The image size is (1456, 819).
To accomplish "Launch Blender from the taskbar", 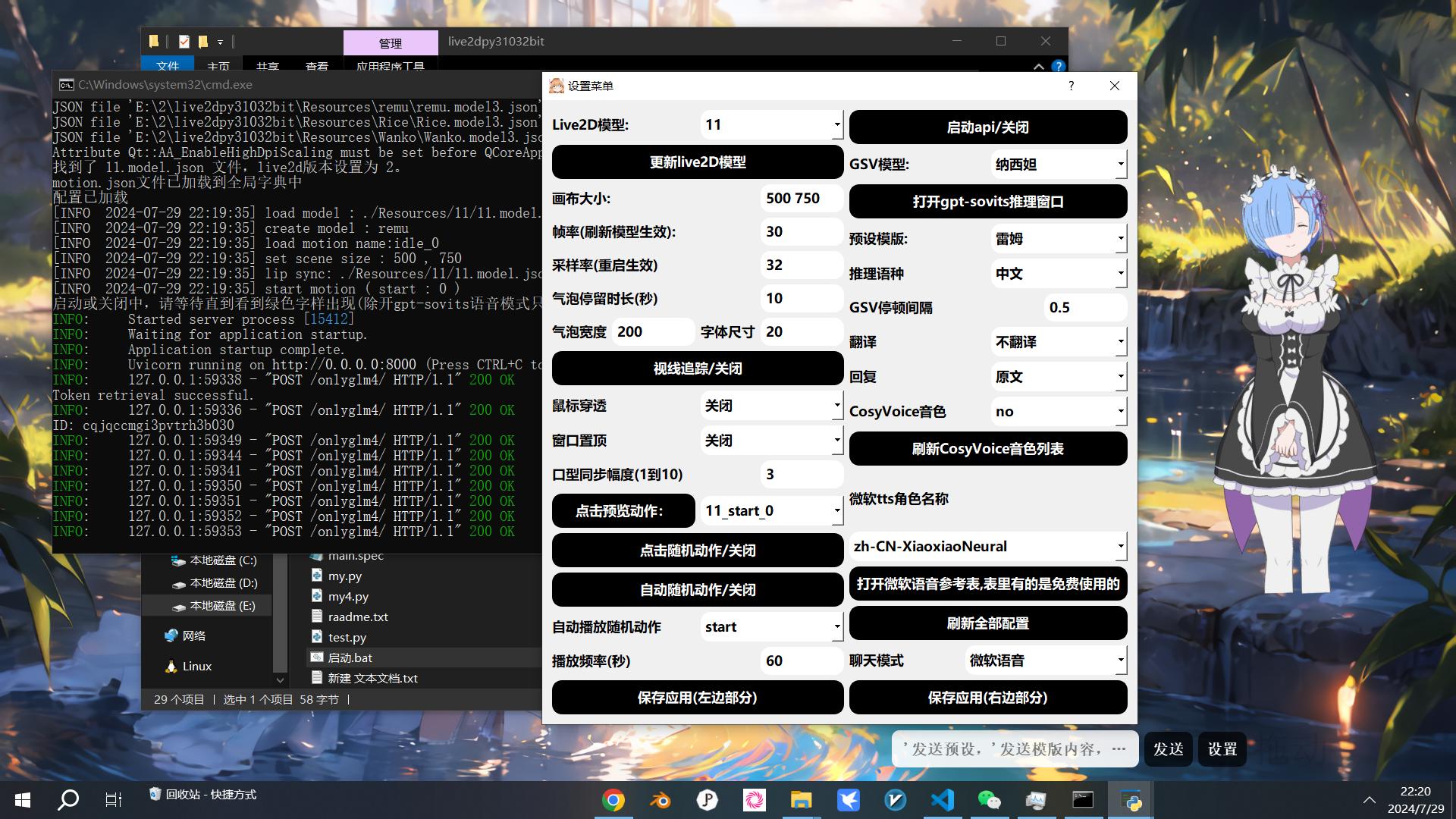I will [x=660, y=800].
